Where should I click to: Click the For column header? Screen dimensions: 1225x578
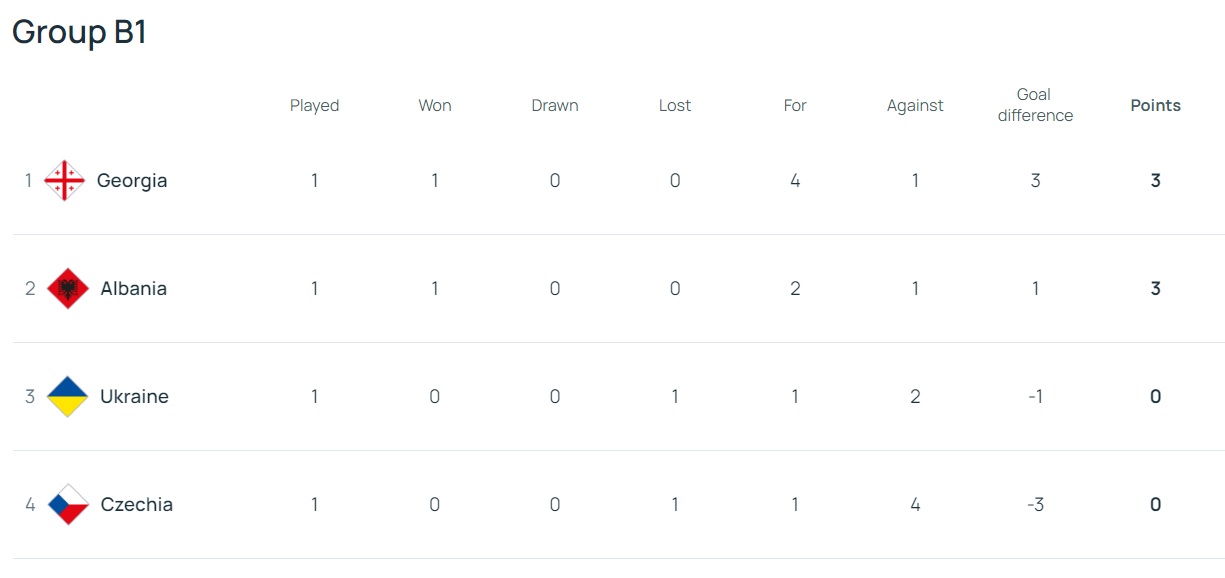tap(795, 105)
